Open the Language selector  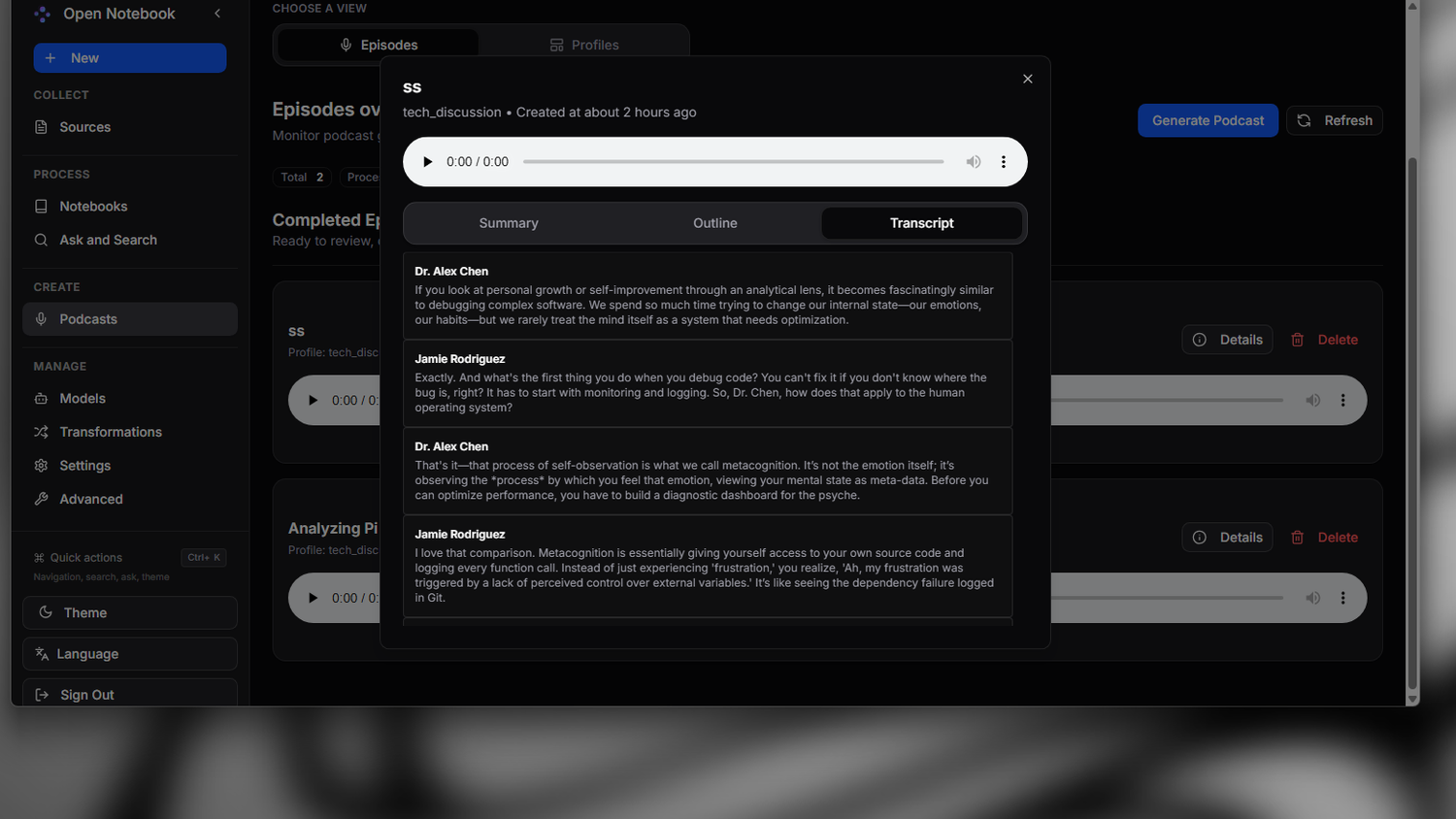click(x=130, y=654)
